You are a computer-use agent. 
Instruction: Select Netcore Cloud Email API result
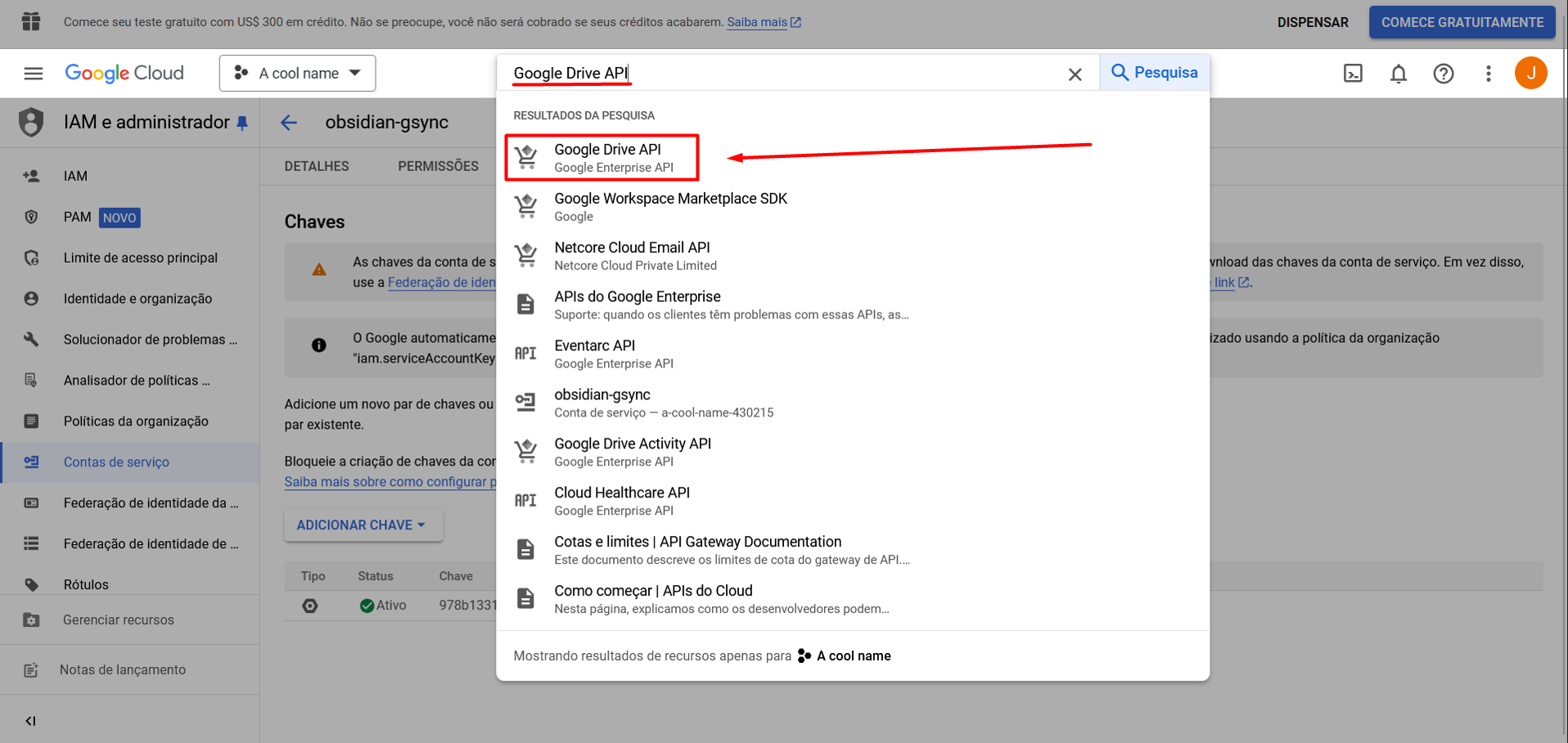point(853,256)
